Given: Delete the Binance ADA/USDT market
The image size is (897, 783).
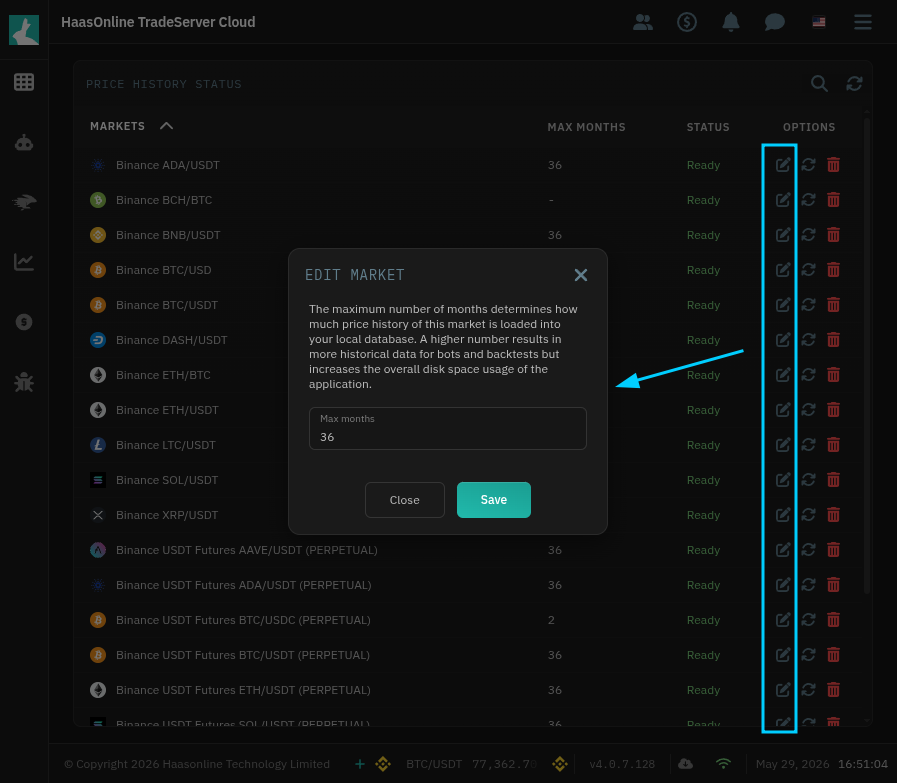Looking at the screenshot, I should [834, 165].
